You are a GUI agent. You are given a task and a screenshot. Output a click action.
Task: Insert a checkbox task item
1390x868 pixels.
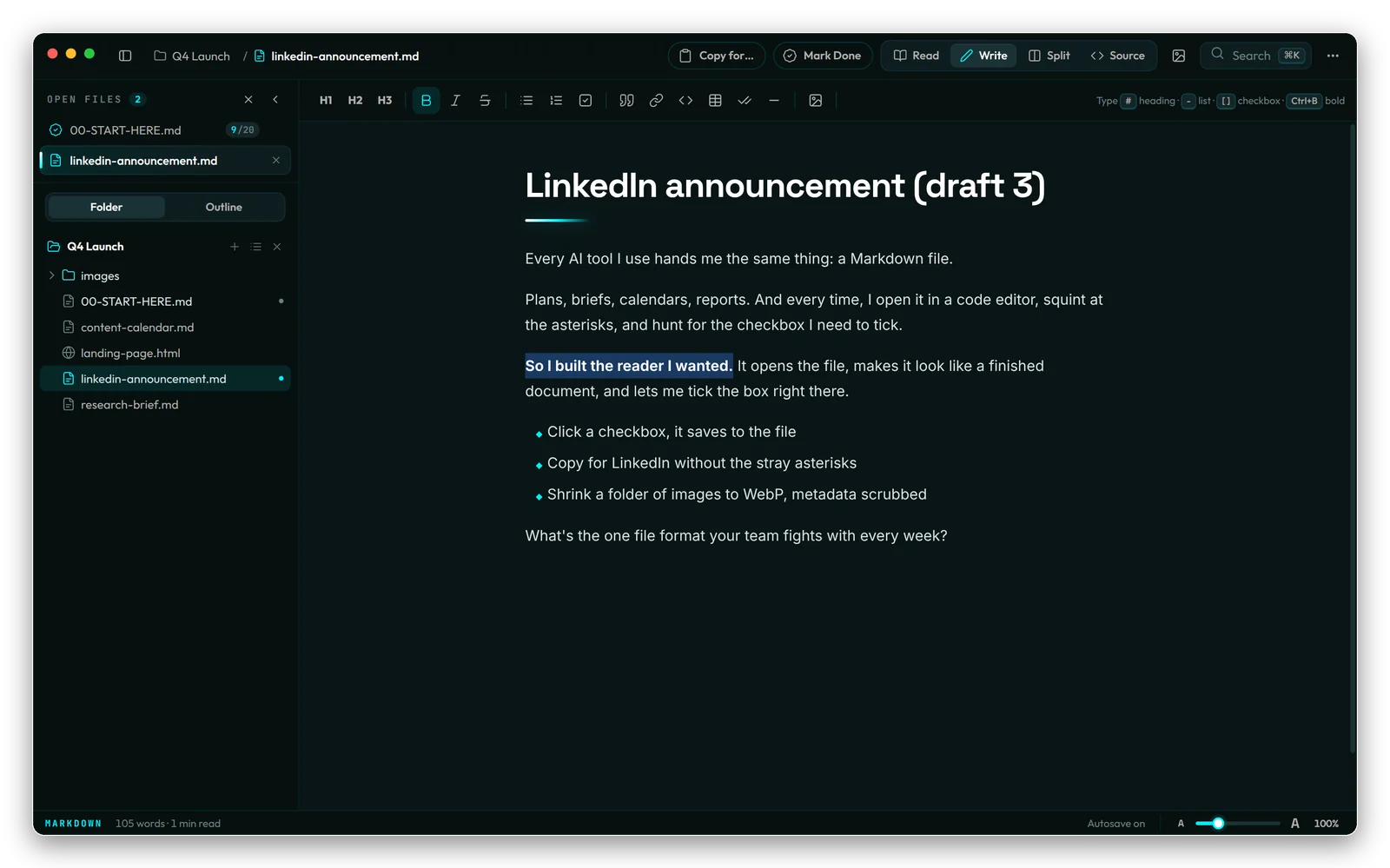(x=586, y=101)
